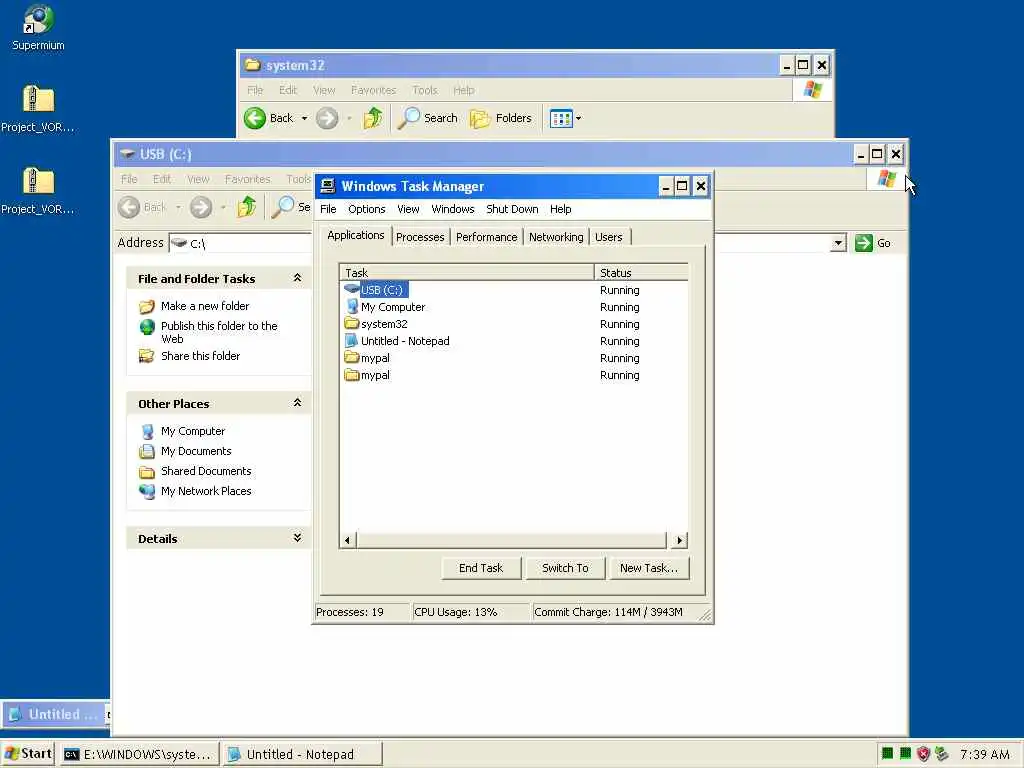Open Back history dropdown in system32 window
Image resolution: width=1024 pixels, height=768 pixels.
point(304,118)
